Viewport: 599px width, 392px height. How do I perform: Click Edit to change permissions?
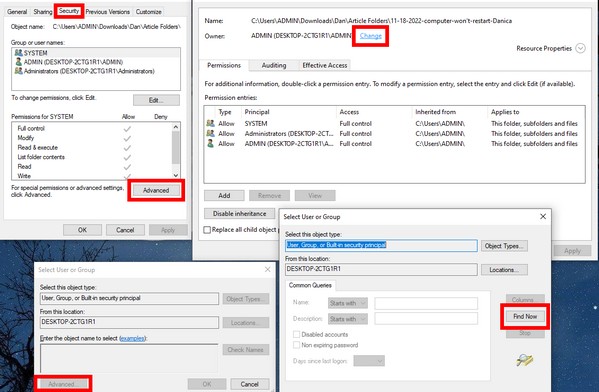(156, 100)
